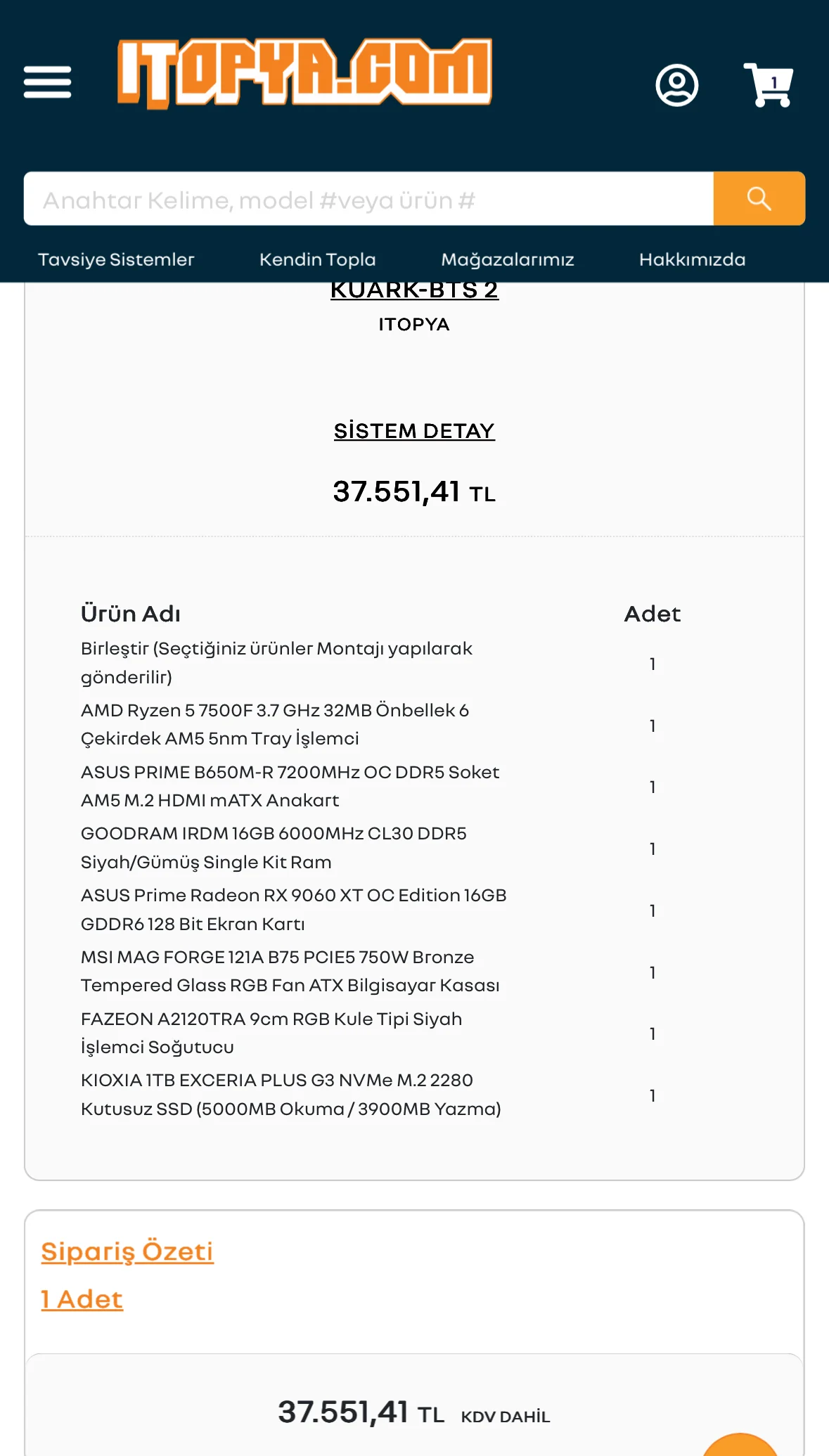Click the orange floating circle button
The image size is (829, 1456).
740,1445
